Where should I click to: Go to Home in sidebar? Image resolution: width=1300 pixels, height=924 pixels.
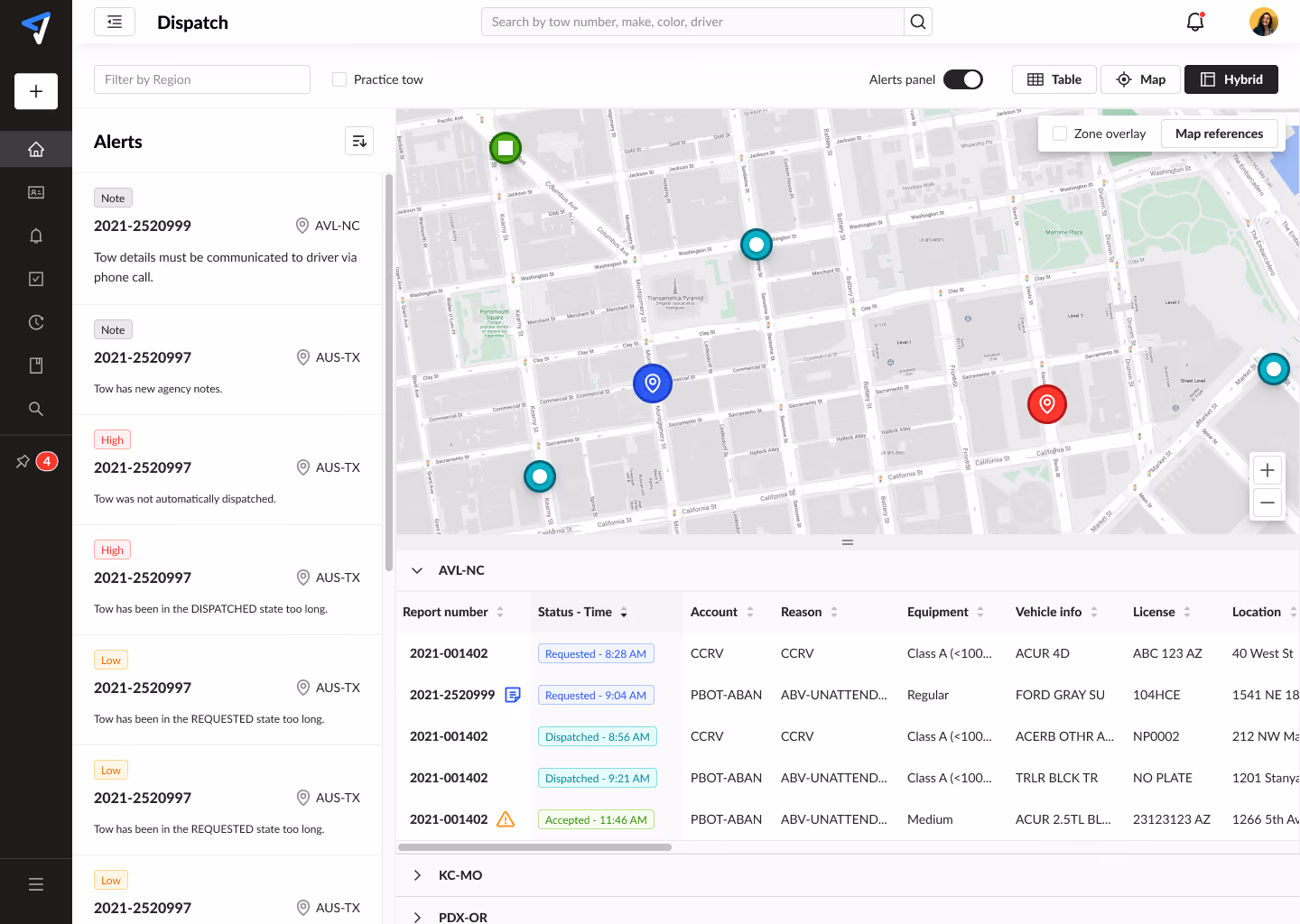[36, 149]
